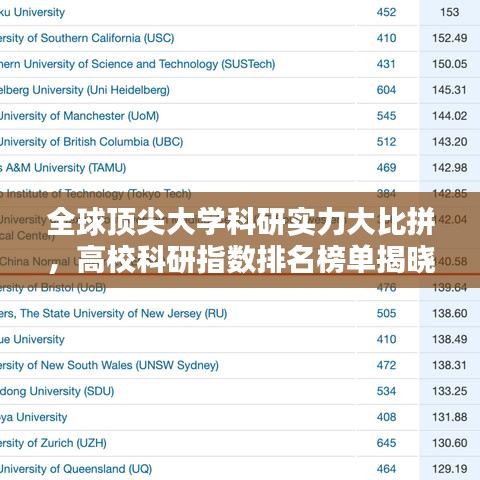Image resolution: width=480 pixels, height=480 pixels.
Task: Open University of Bristol (UoB) link
Action: point(53,287)
